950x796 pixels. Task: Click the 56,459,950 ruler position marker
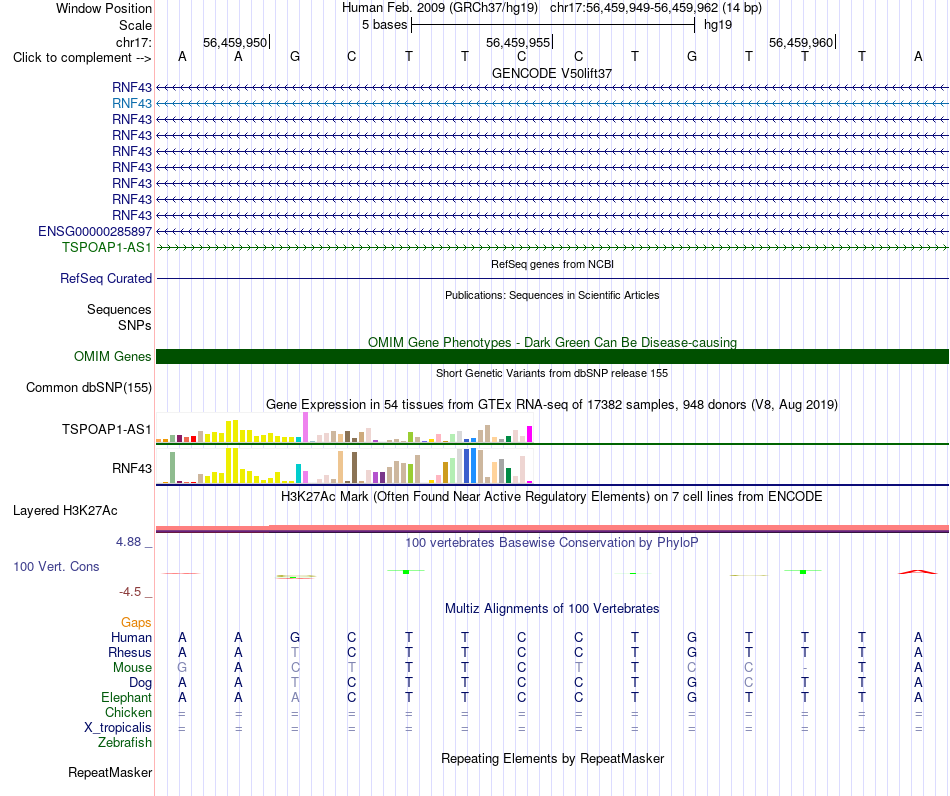pyautogui.click(x=235, y=42)
